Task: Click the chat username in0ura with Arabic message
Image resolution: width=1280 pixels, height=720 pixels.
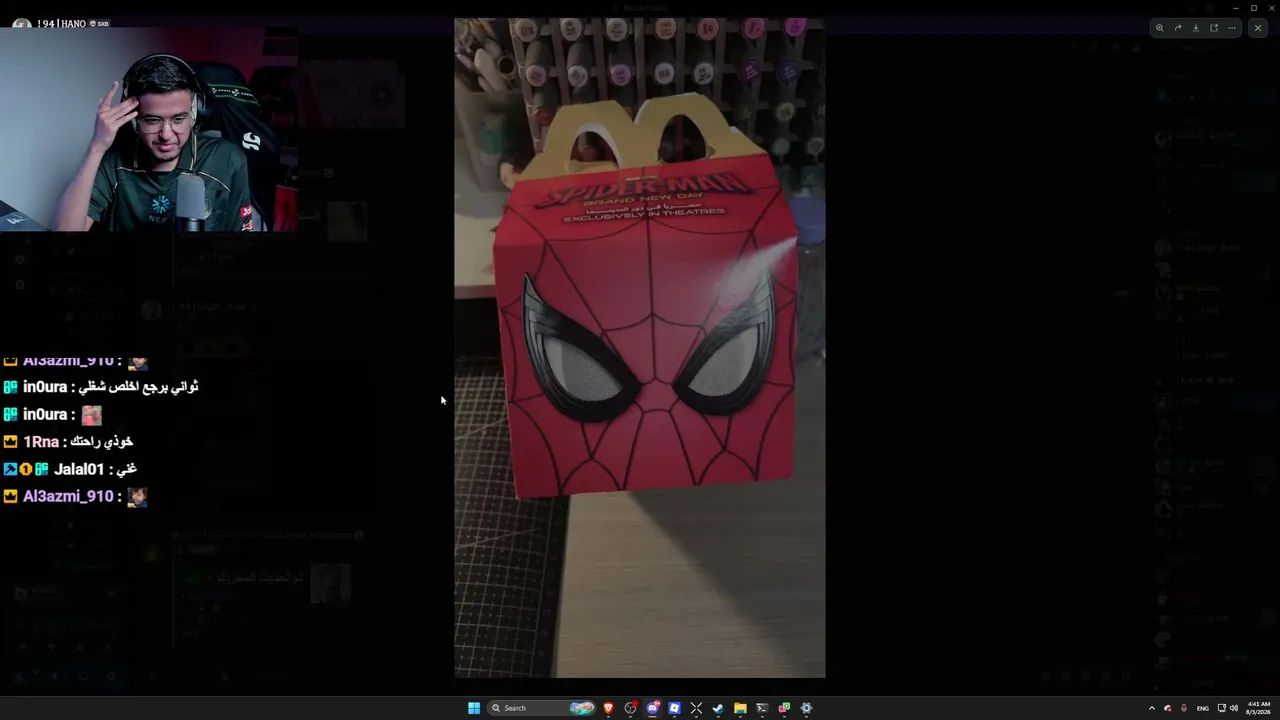Action: pos(45,387)
